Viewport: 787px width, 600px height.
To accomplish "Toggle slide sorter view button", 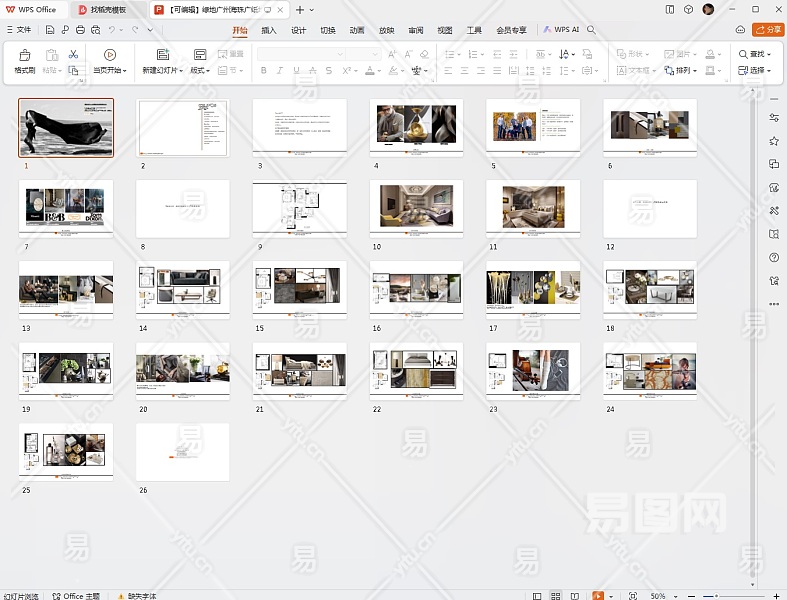I will coord(556,595).
